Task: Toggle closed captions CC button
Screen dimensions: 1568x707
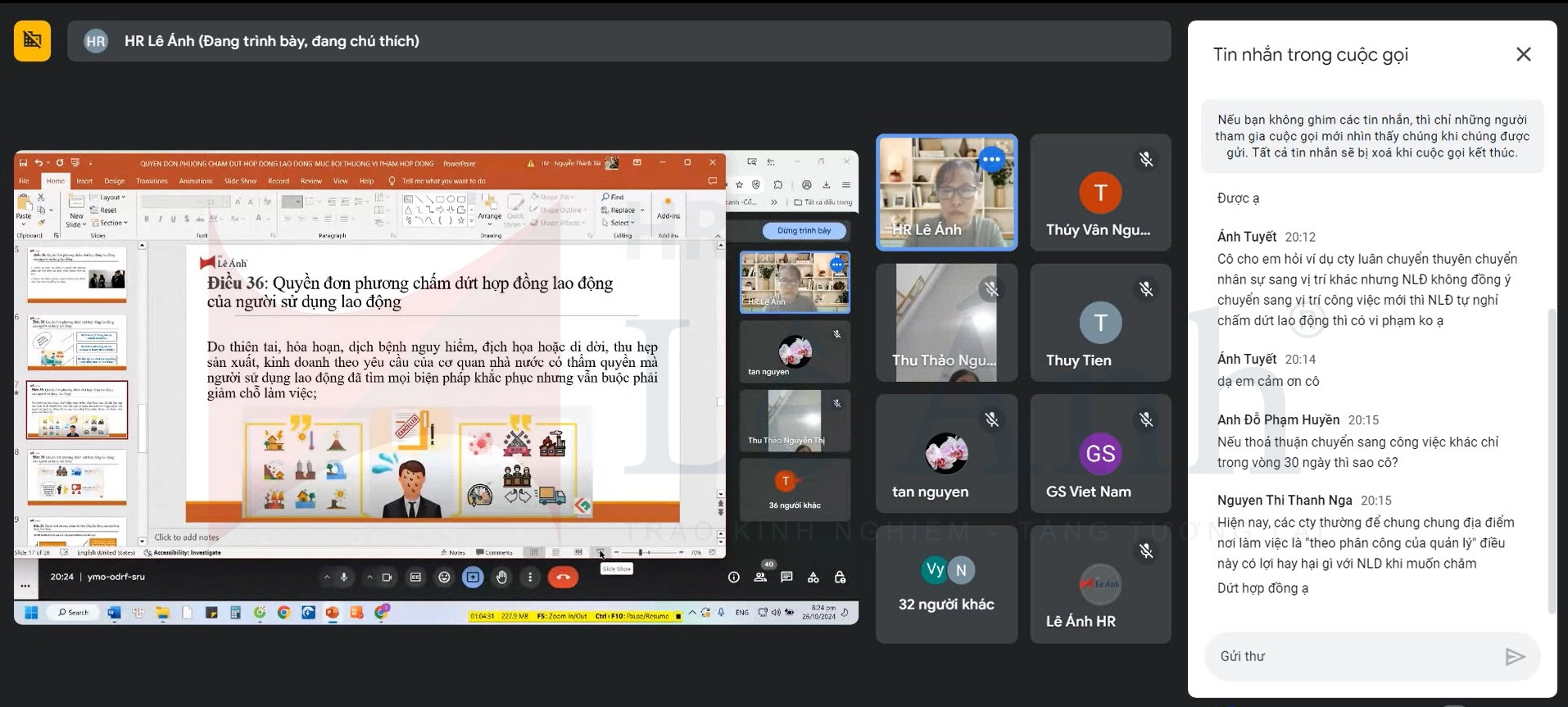Action: (x=415, y=578)
